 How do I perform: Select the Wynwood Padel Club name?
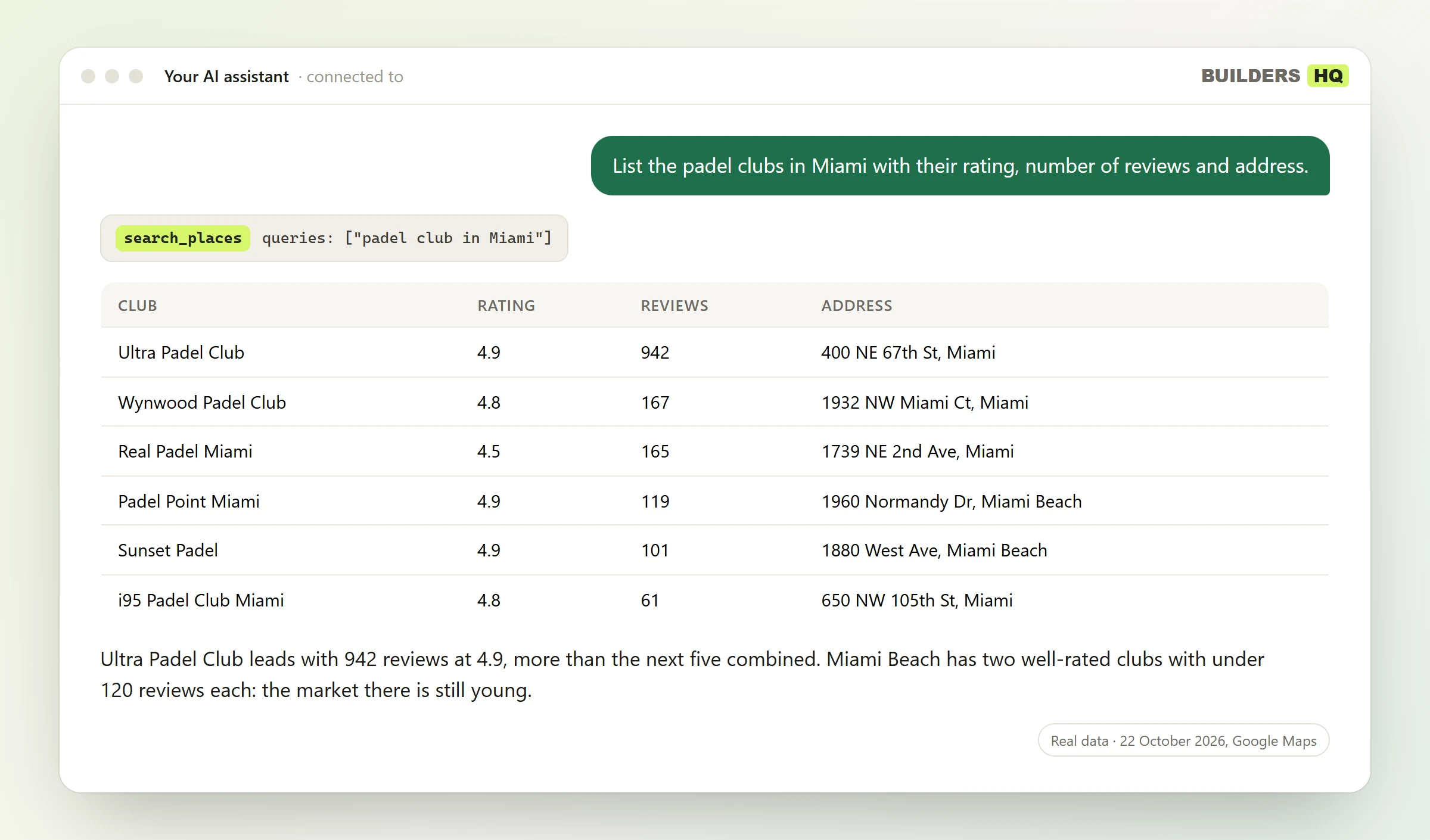point(202,403)
